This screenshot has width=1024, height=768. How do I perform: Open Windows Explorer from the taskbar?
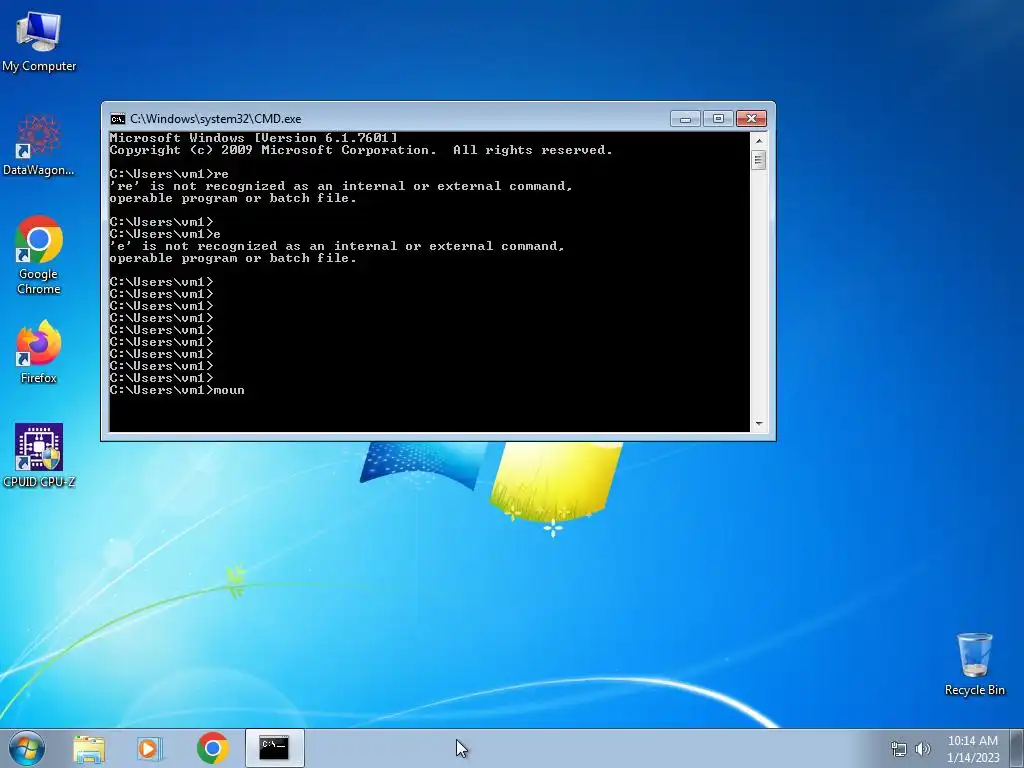[x=89, y=748]
